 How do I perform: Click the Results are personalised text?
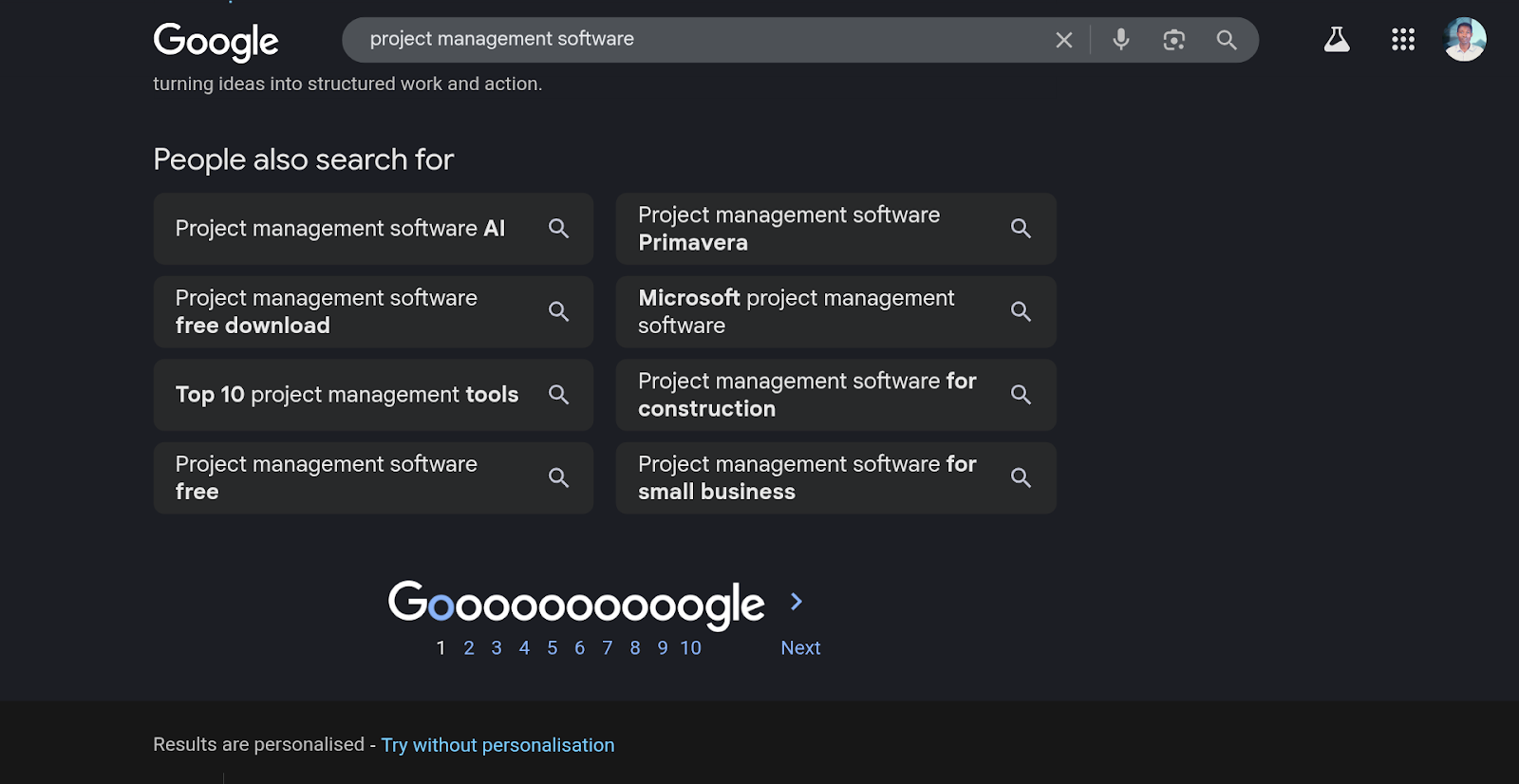pyautogui.click(x=258, y=744)
